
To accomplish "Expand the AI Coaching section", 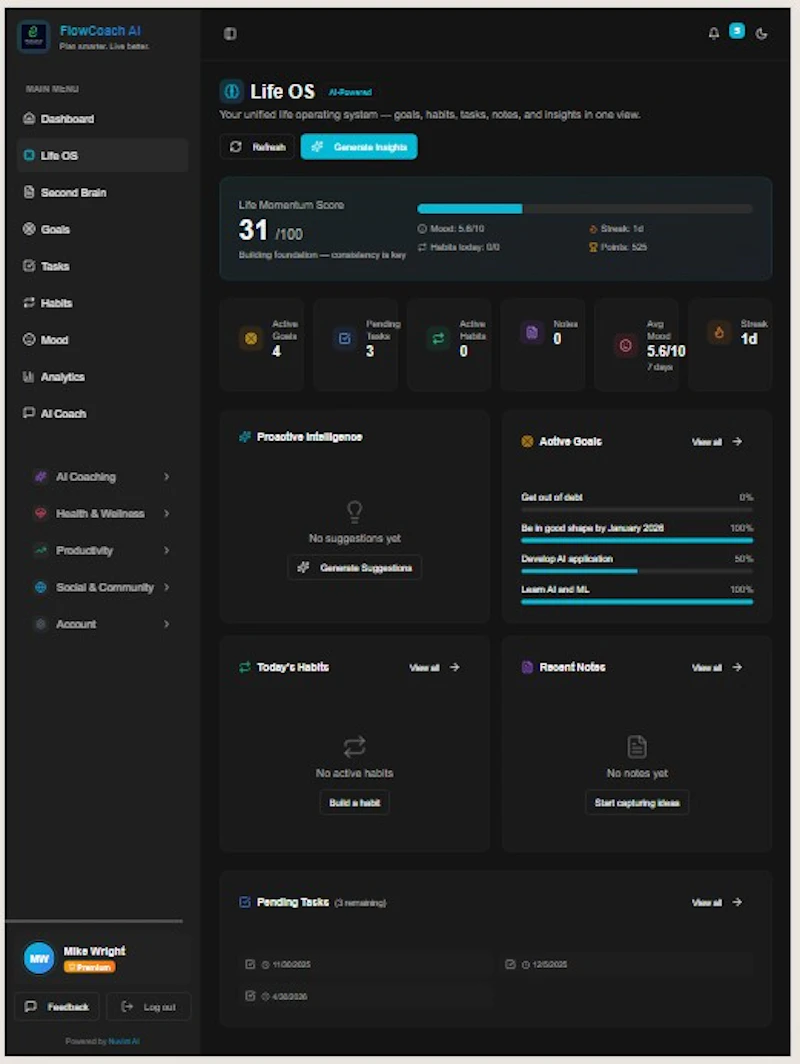I will click(102, 477).
